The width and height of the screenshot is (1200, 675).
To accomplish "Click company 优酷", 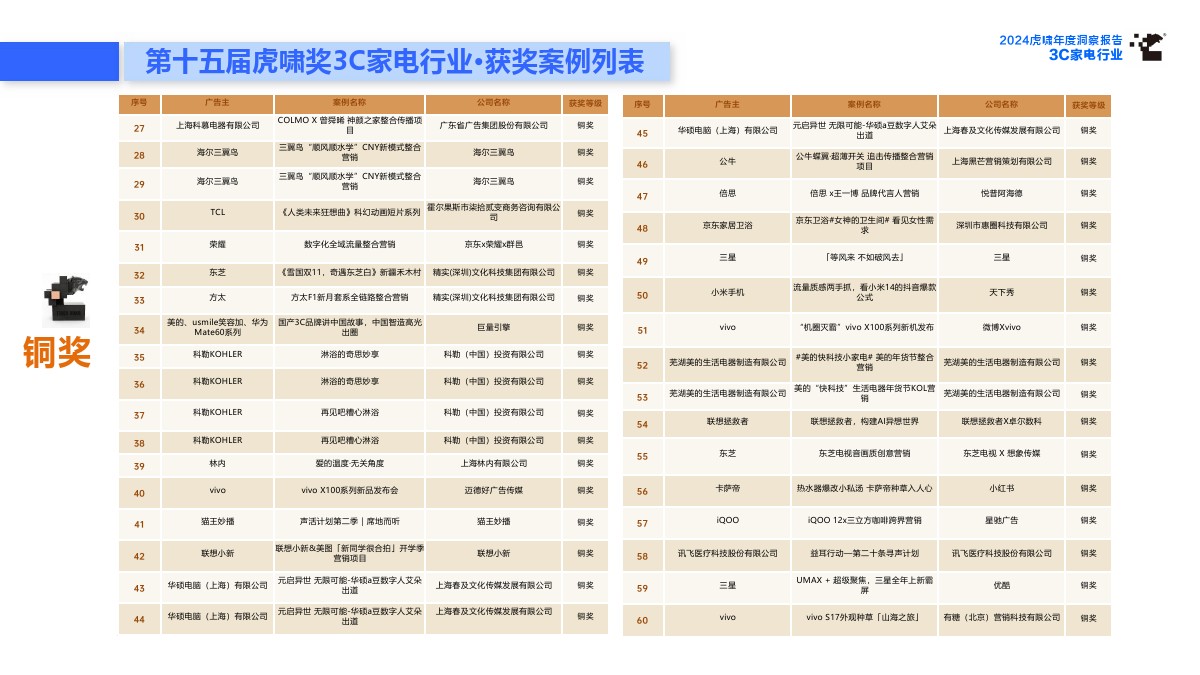I will point(1002,585).
